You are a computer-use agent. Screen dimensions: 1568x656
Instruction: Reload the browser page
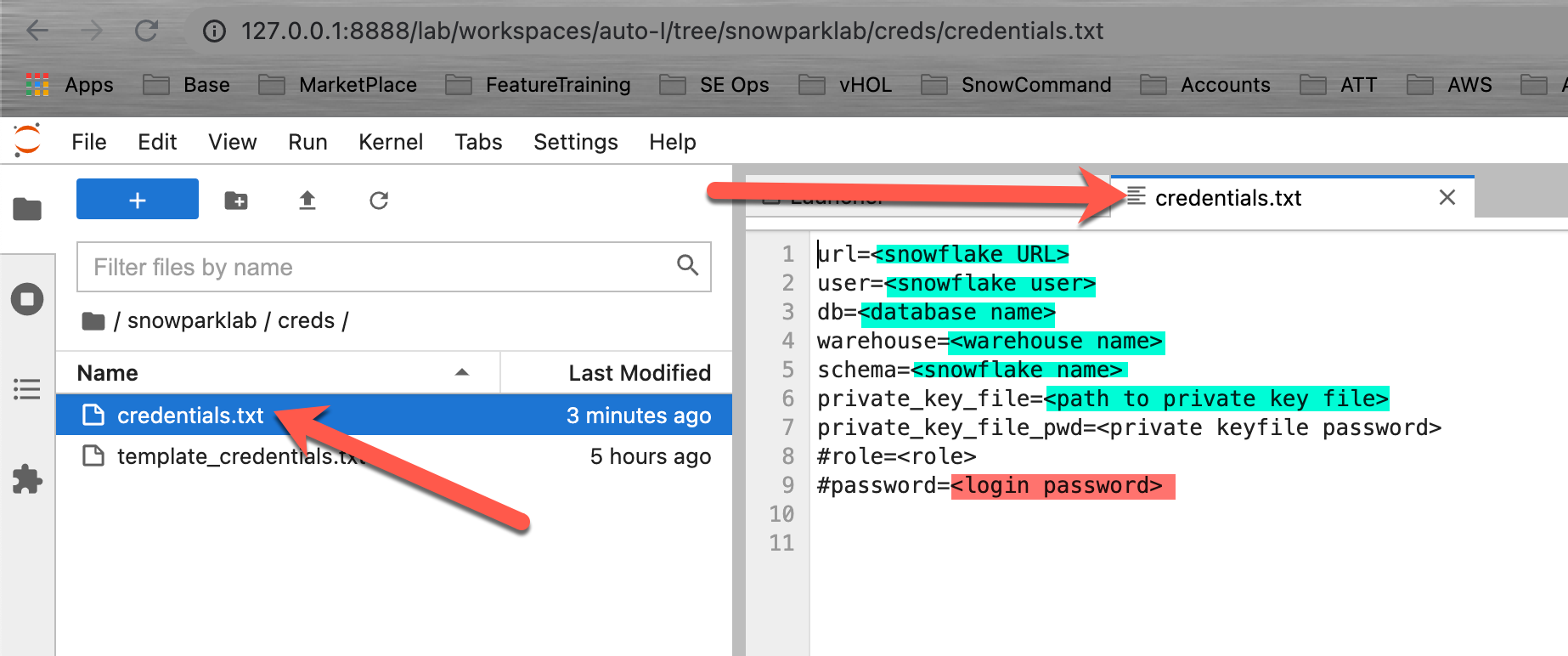(146, 31)
